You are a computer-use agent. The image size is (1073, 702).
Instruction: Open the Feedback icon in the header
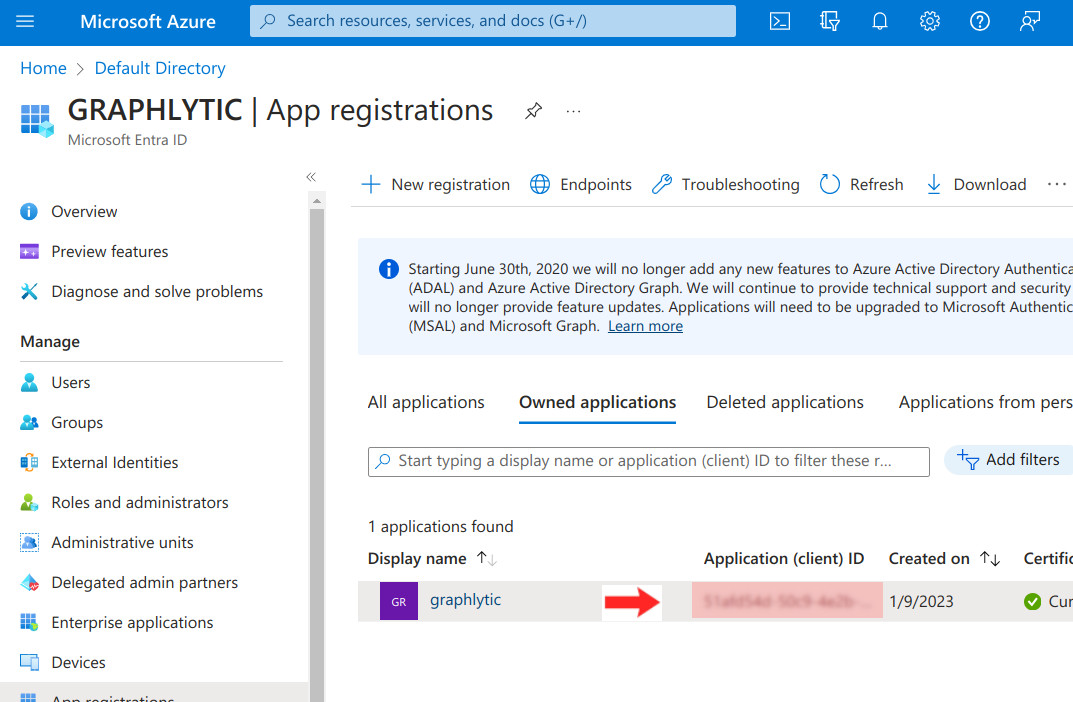(1030, 21)
